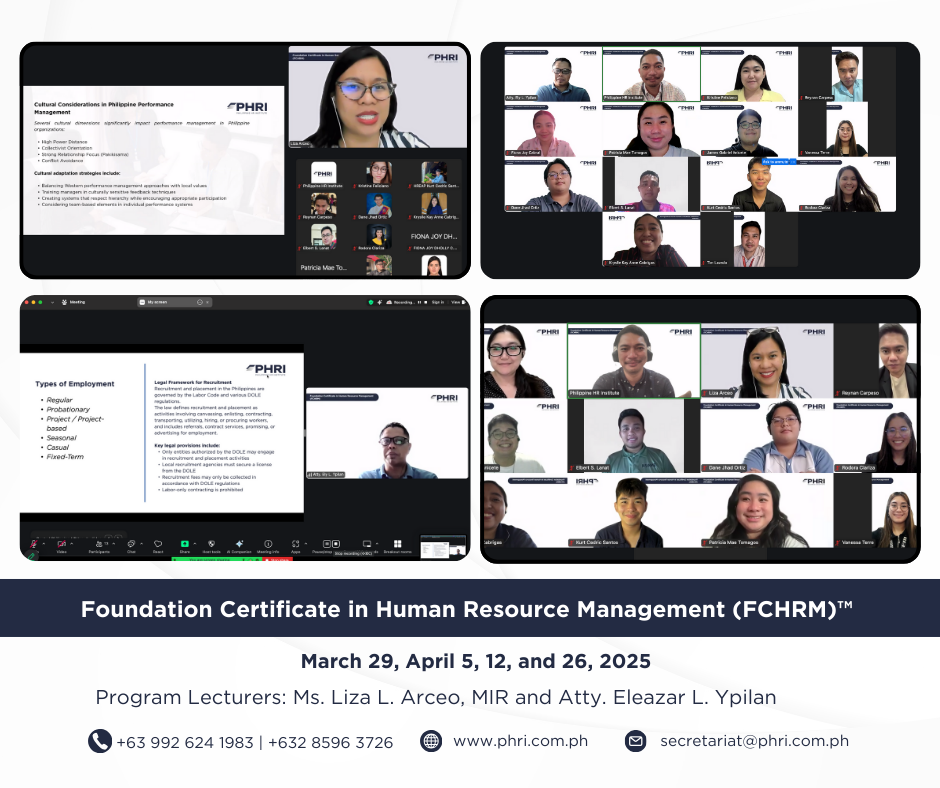Click the Types of Employment slide heading

point(75,384)
